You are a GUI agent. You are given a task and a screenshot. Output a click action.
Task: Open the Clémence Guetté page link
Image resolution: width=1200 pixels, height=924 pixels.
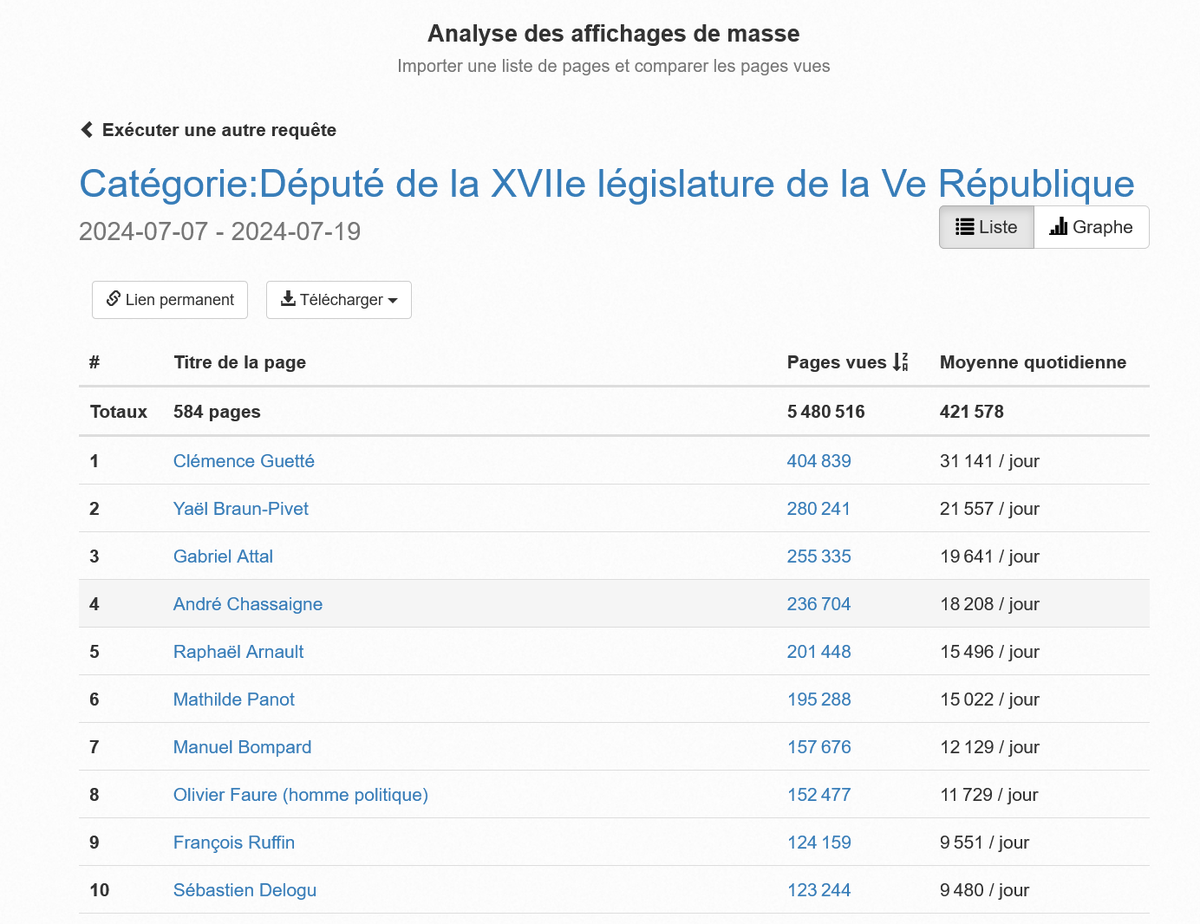(x=243, y=461)
